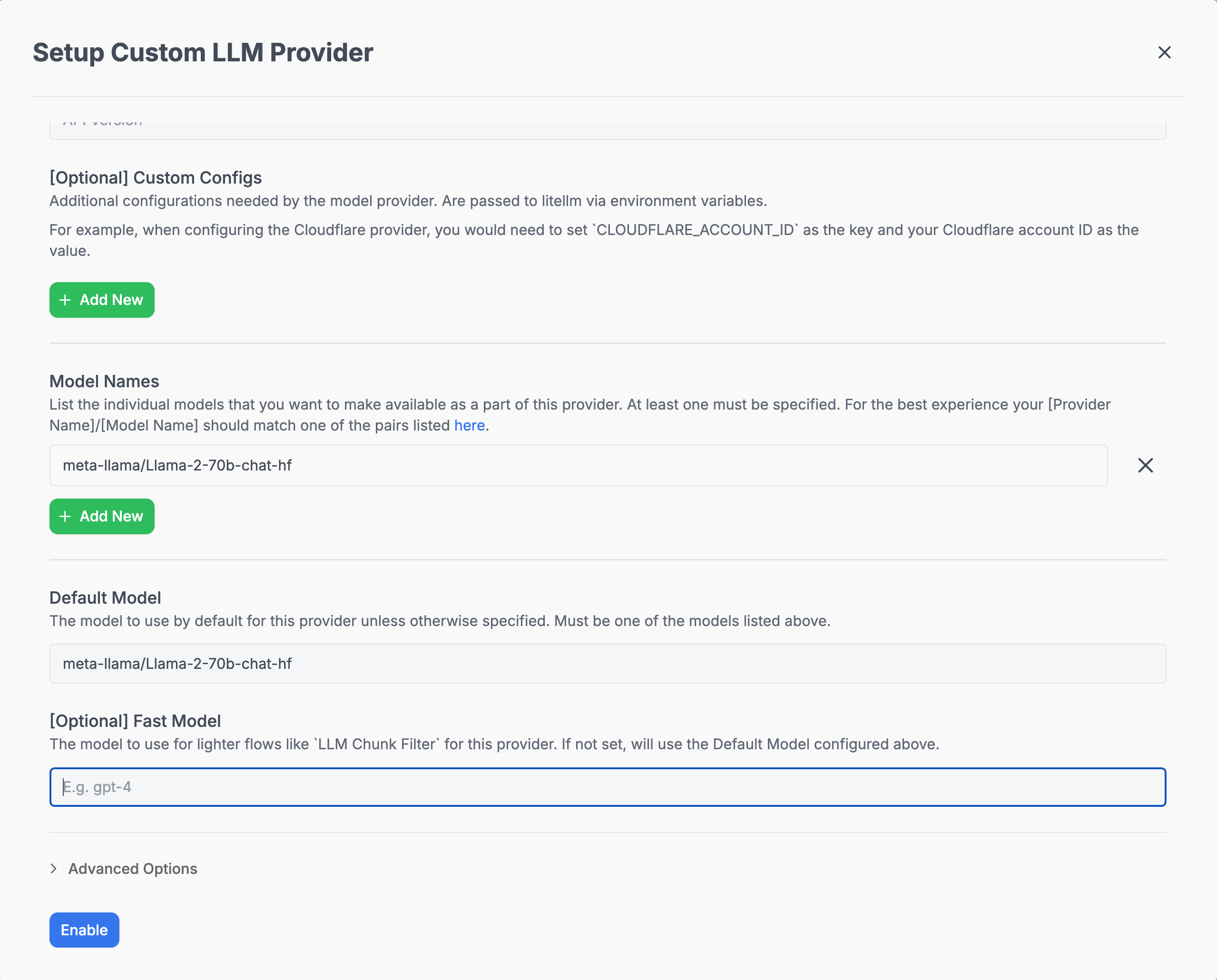This screenshot has height=980, width=1217.
Task: Click the Fast Model input box
Action: pyautogui.click(x=608, y=786)
